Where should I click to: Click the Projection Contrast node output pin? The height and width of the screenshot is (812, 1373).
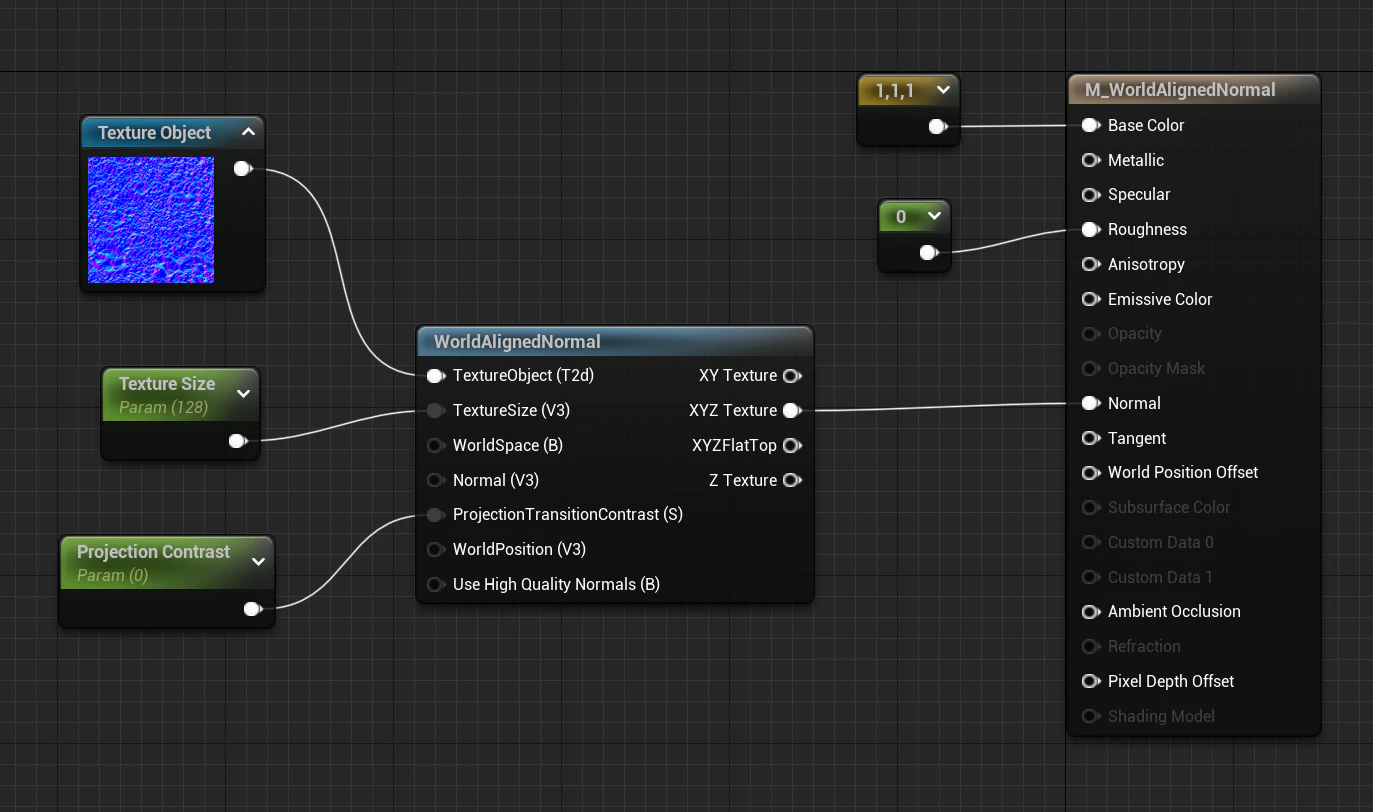[253, 609]
